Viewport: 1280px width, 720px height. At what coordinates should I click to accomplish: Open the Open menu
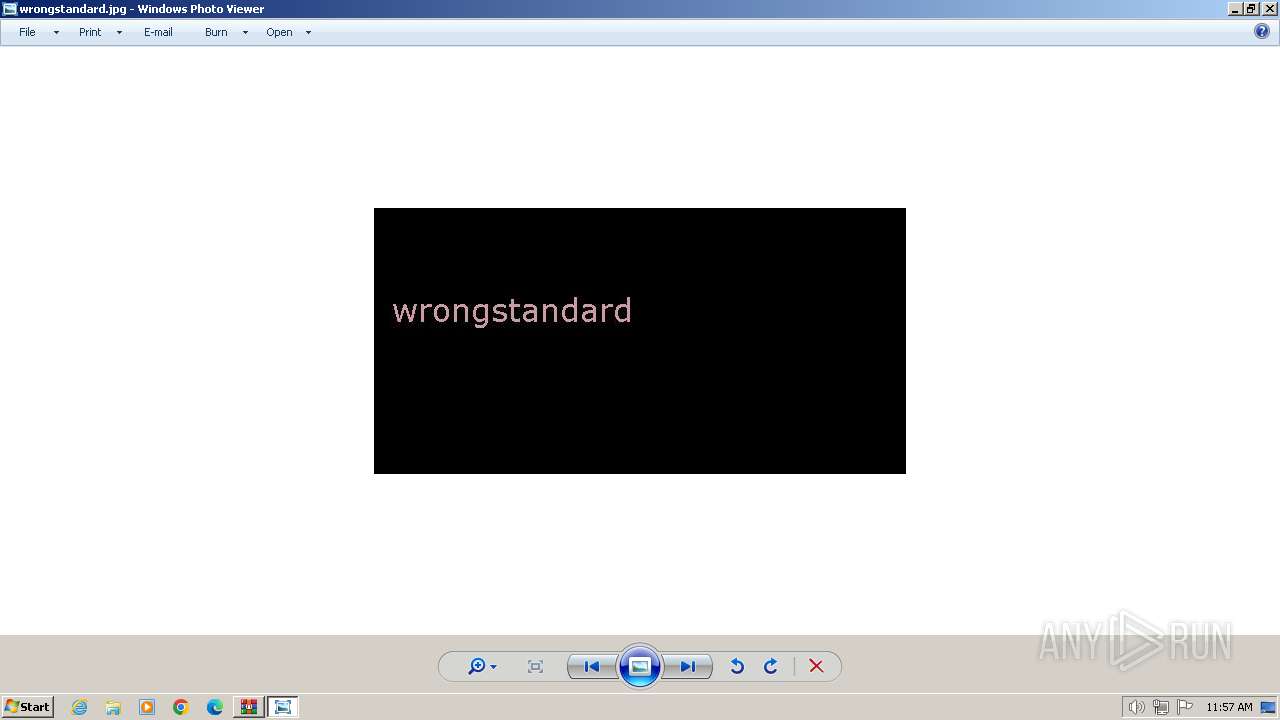(x=279, y=32)
